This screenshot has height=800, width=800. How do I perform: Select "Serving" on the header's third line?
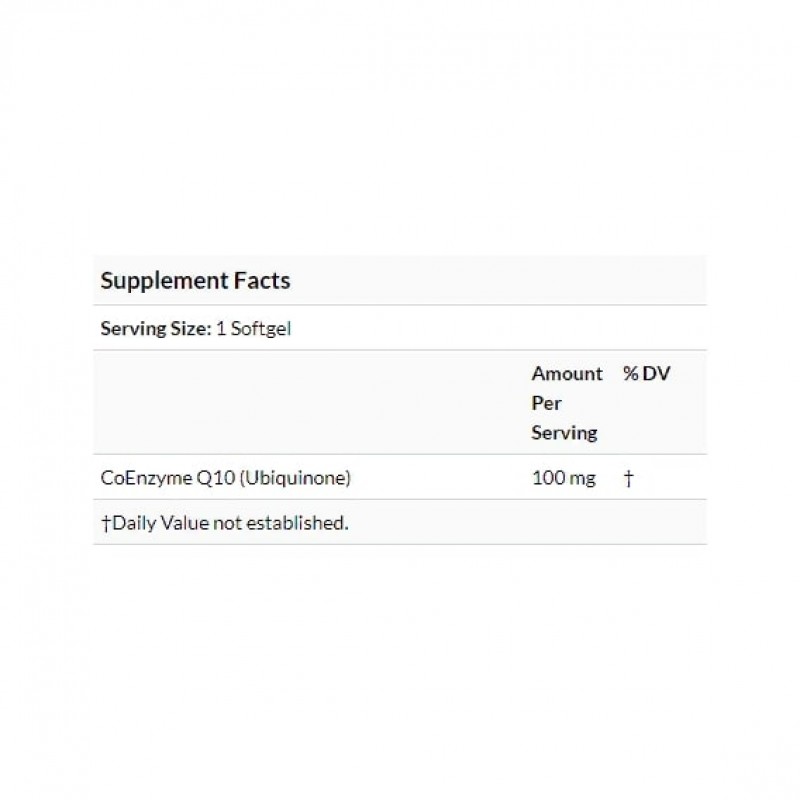[564, 433]
